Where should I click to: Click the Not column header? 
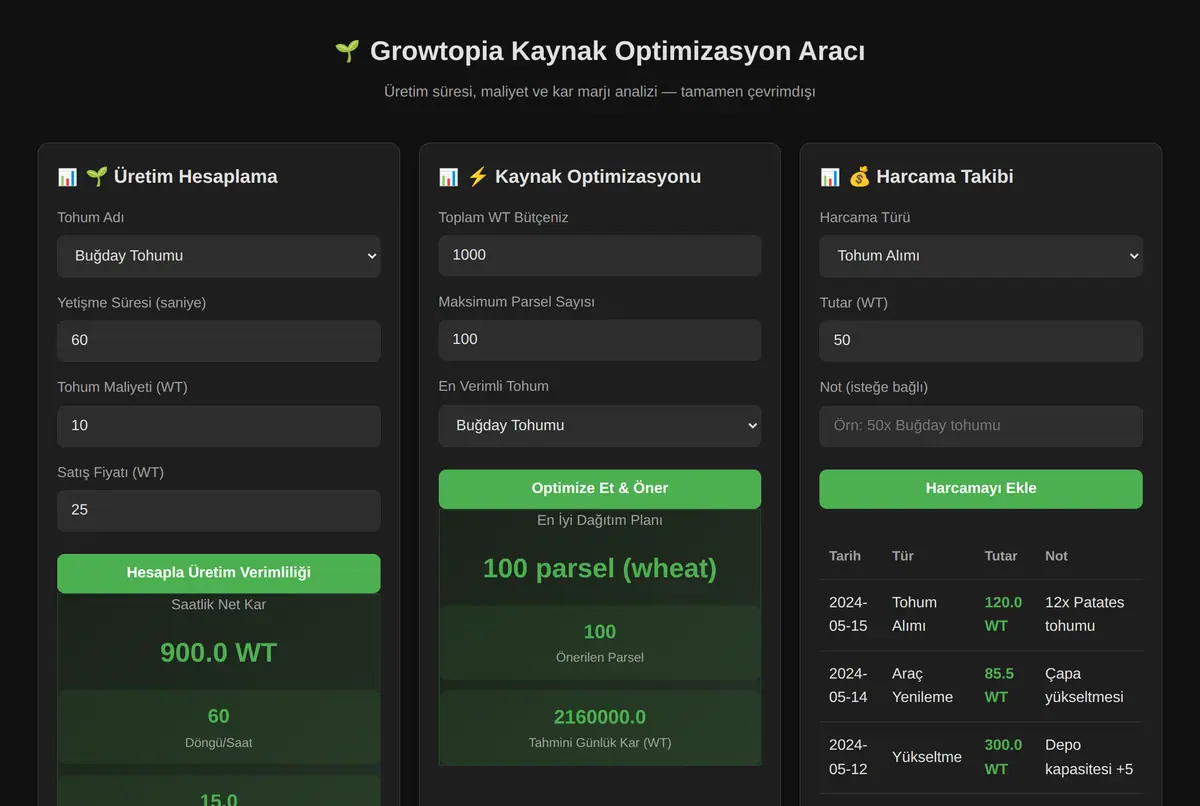(1056, 556)
